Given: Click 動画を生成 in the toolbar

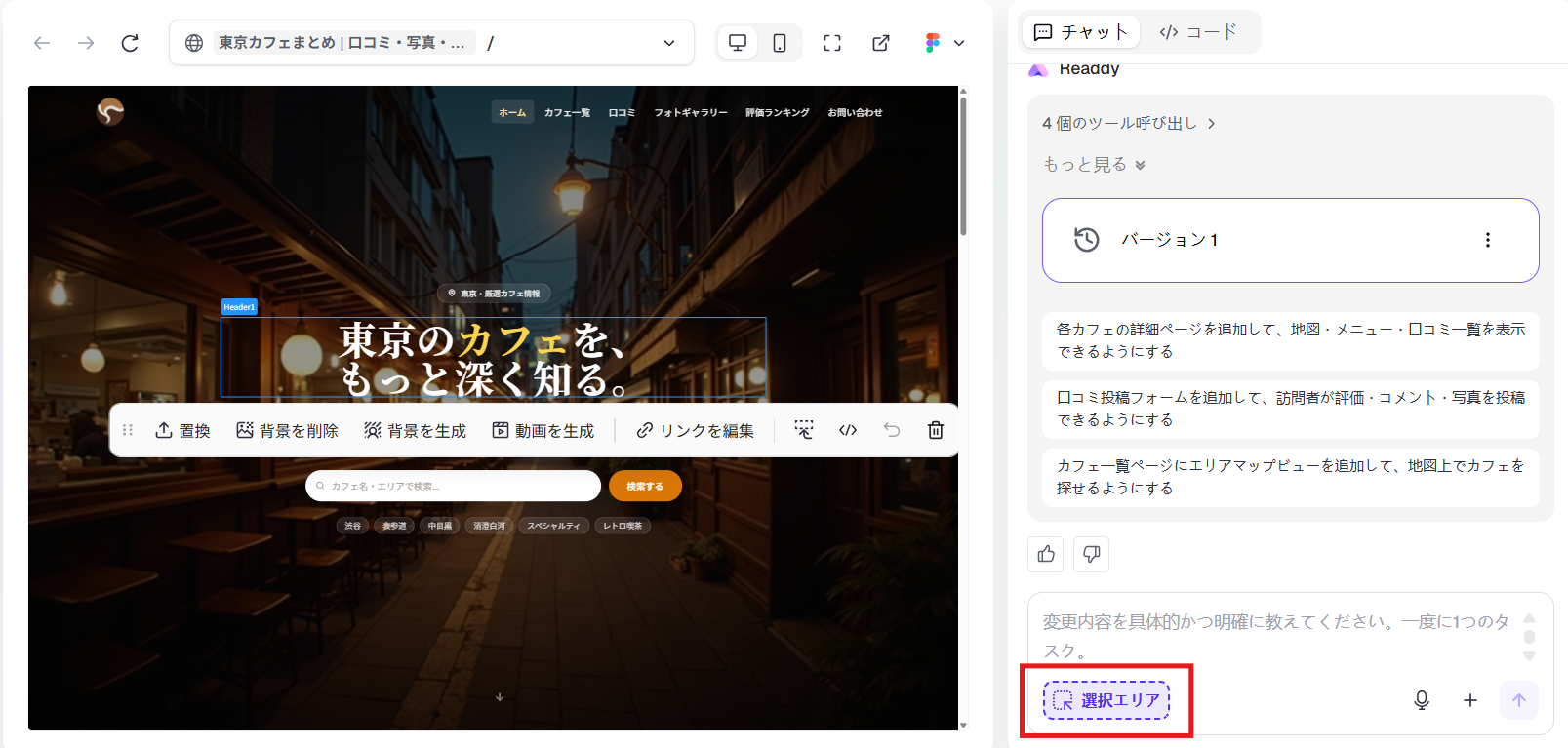Looking at the screenshot, I should pyautogui.click(x=543, y=430).
